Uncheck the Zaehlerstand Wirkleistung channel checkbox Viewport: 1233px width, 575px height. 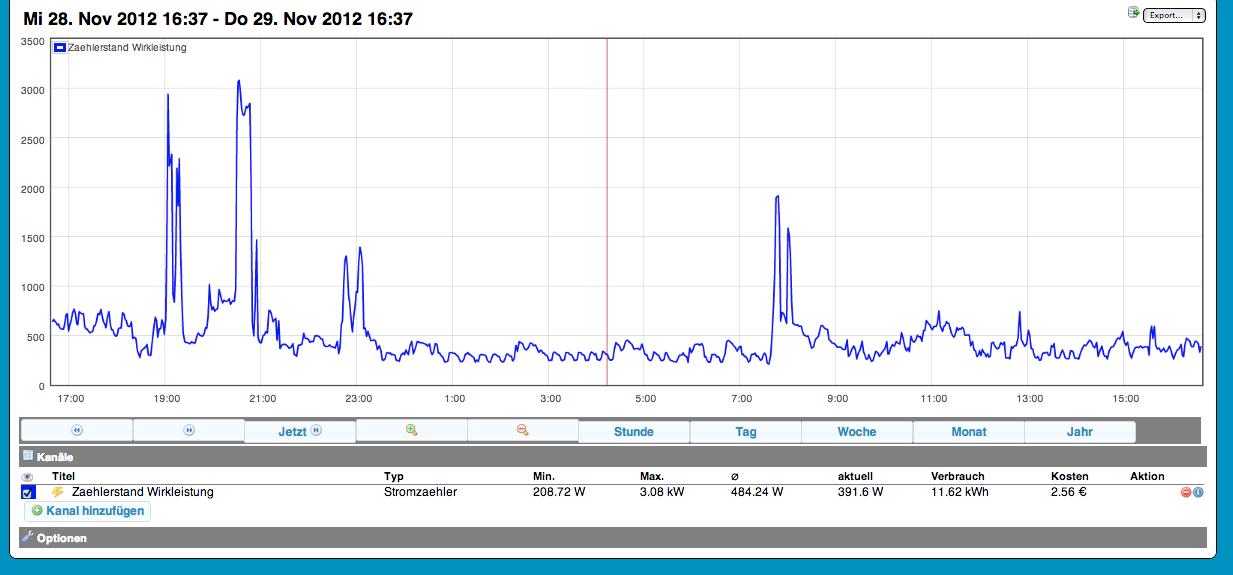pos(28,492)
